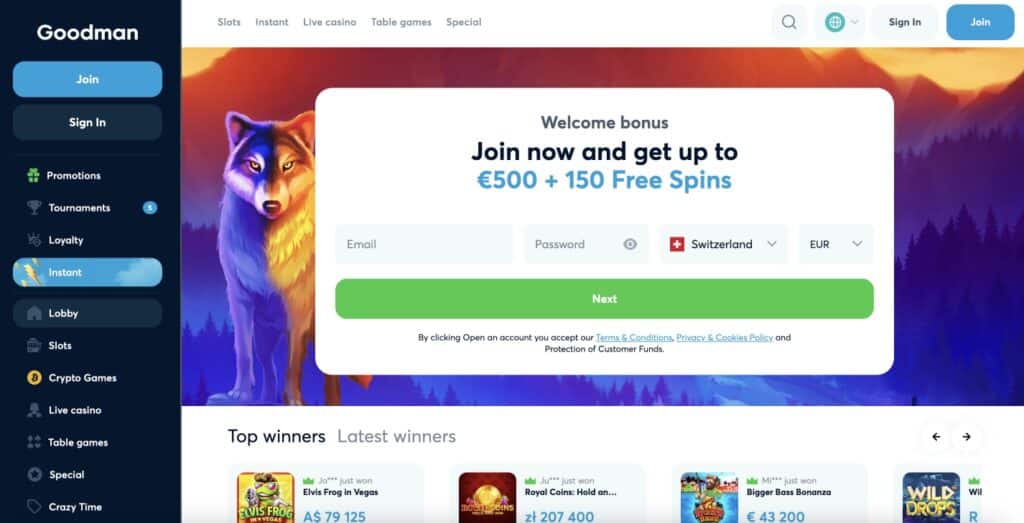Screen dimensions: 1024x523
Task: Expand the globe language selector
Action: (840, 22)
